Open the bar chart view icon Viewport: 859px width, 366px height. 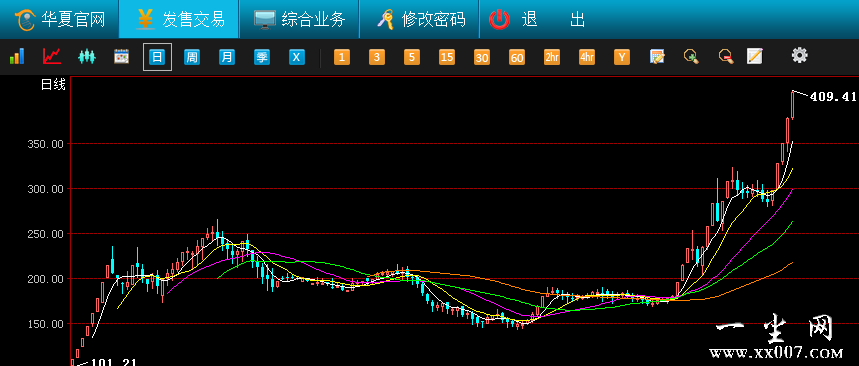[17, 56]
